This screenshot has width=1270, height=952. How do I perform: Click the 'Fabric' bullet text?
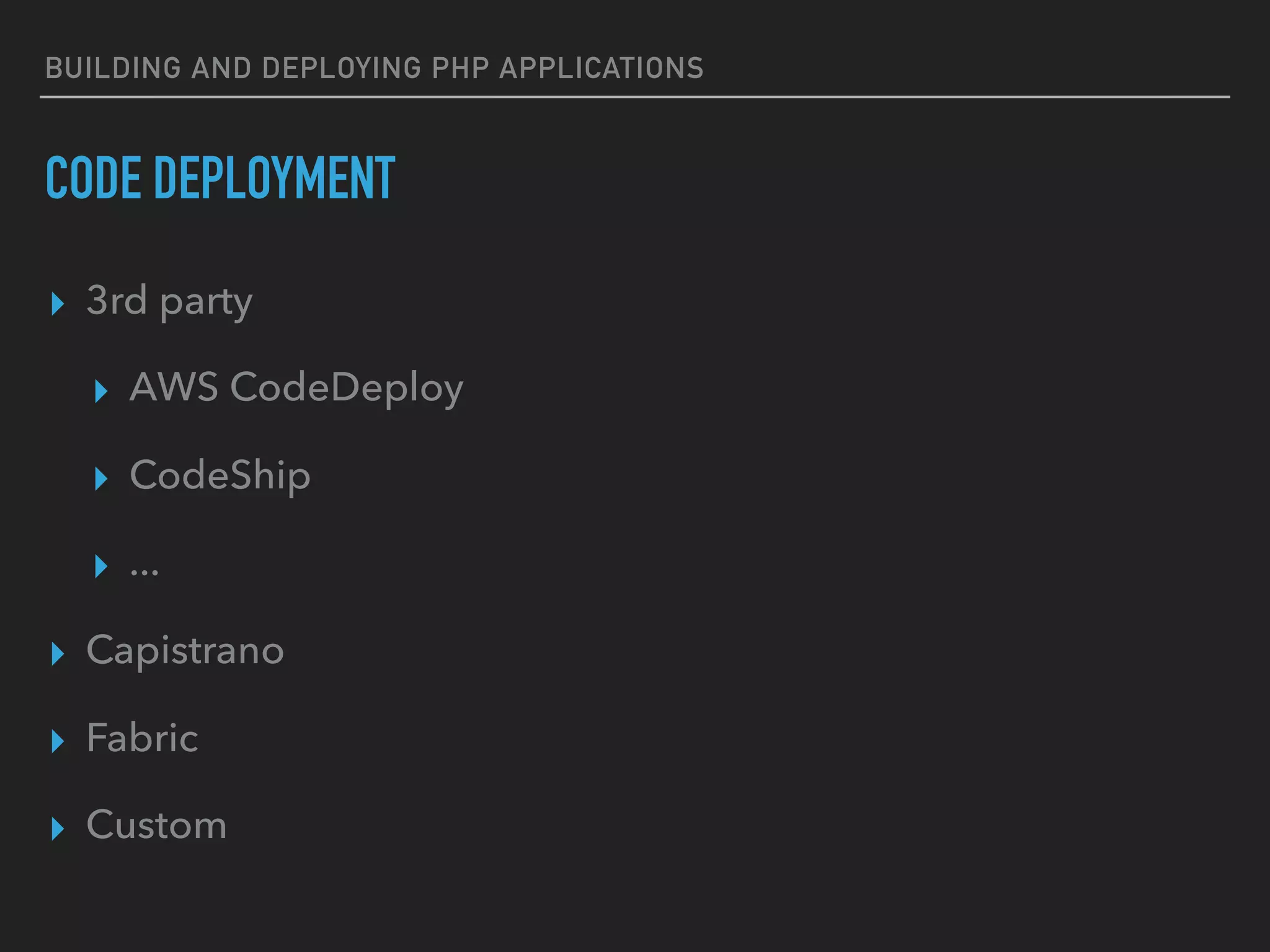pyautogui.click(x=142, y=738)
